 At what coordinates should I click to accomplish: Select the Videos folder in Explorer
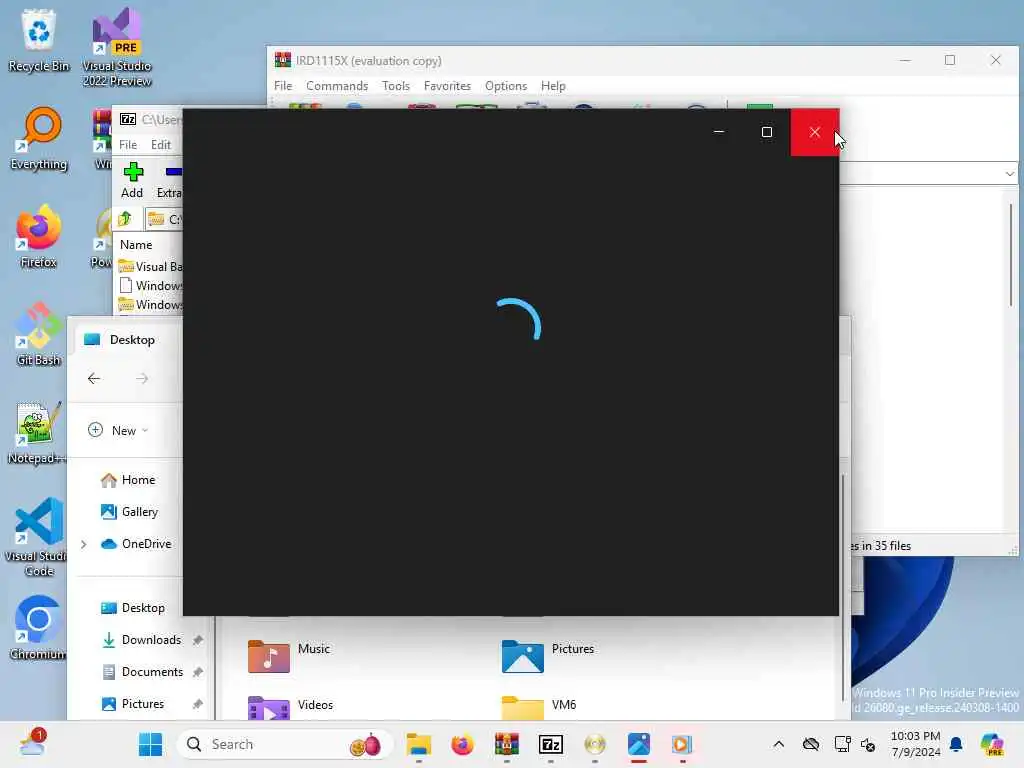(x=290, y=708)
